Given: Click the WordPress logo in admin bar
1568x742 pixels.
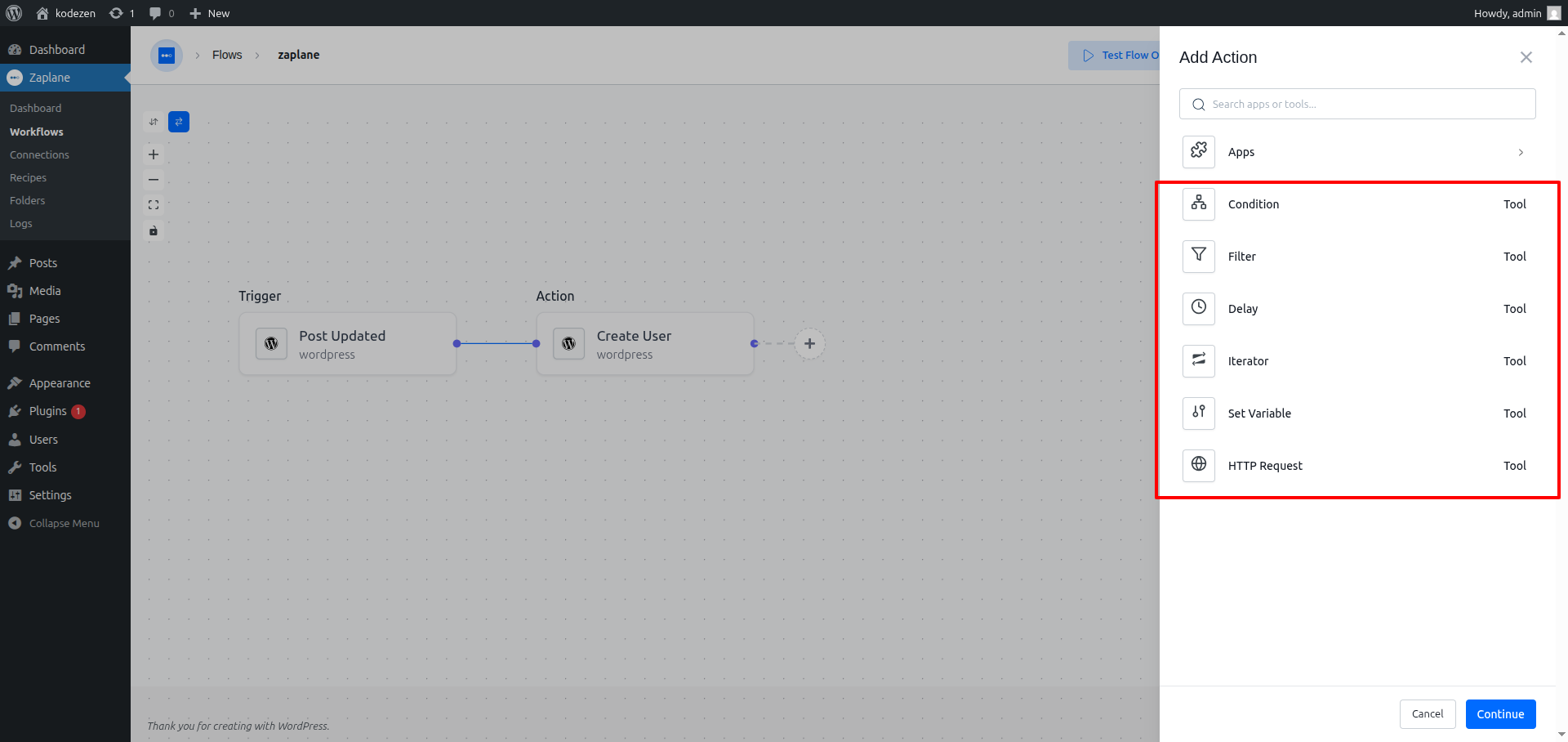Looking at the screenshot, I should point(14,13).
